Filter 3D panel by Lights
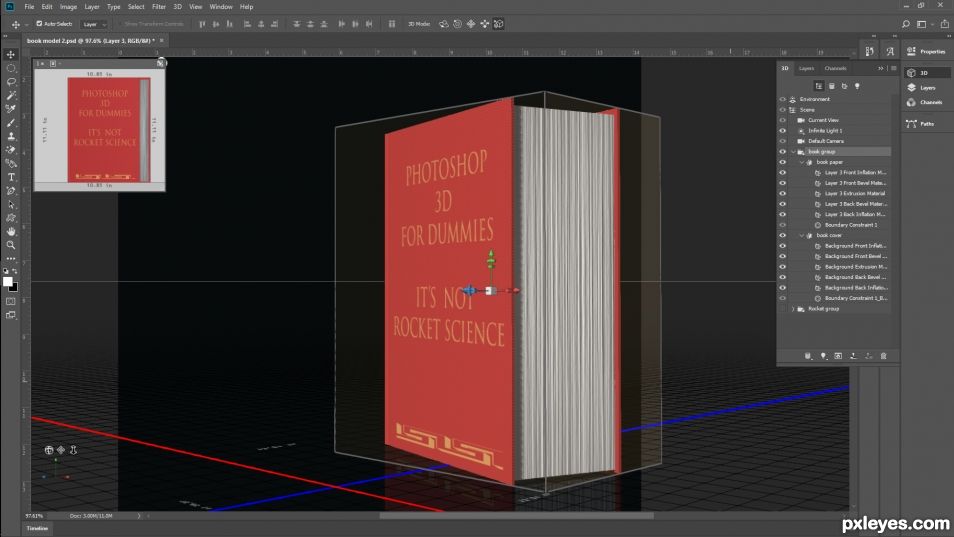This screenshot has width=954, height=537. coord(857,86)
